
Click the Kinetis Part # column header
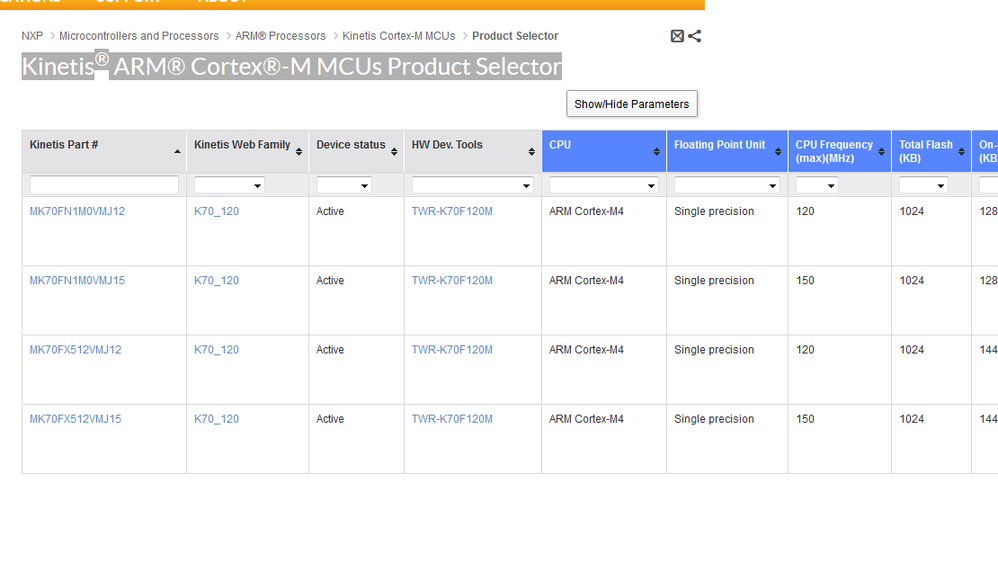click(x=104, y=152)
